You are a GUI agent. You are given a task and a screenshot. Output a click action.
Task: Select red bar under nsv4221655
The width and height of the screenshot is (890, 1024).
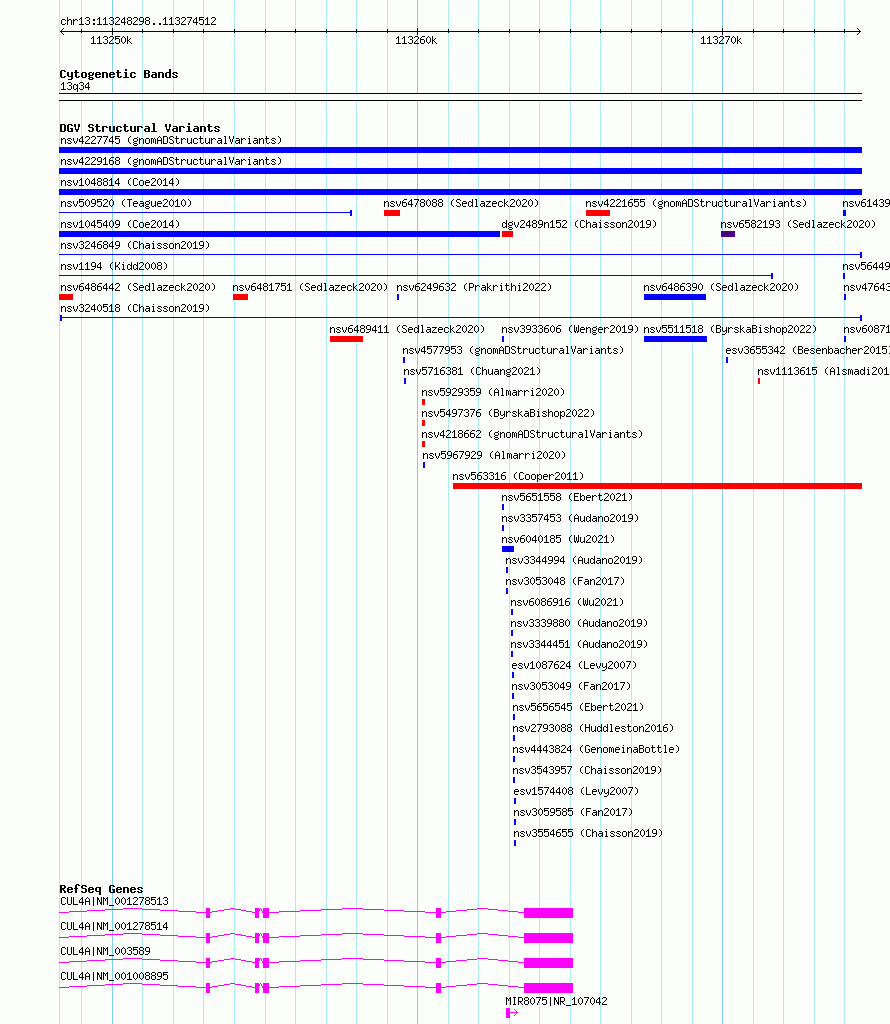tap(597, 213)
